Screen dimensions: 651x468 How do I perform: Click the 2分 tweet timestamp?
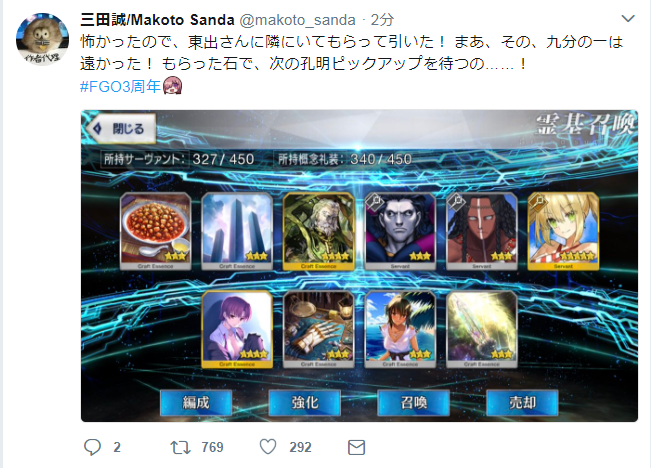382,20
